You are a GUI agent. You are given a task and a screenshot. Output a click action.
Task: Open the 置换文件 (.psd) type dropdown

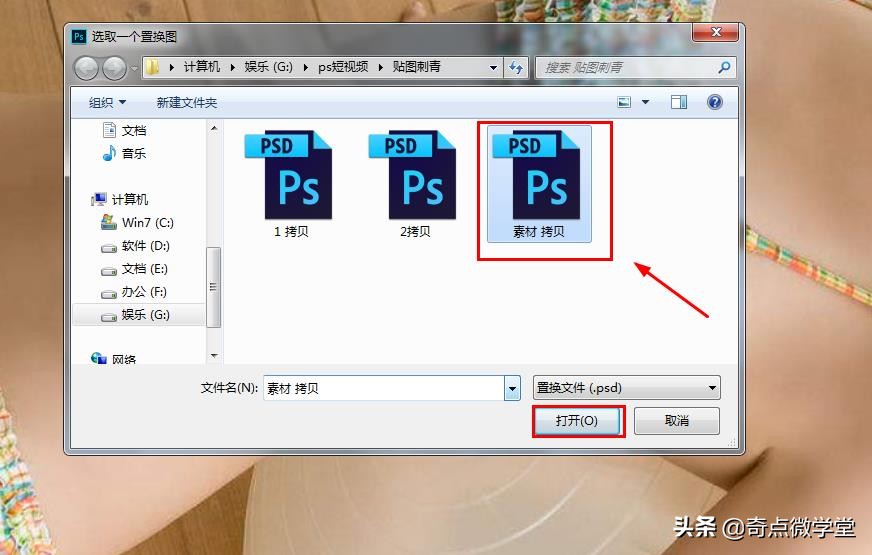[627, 388]
